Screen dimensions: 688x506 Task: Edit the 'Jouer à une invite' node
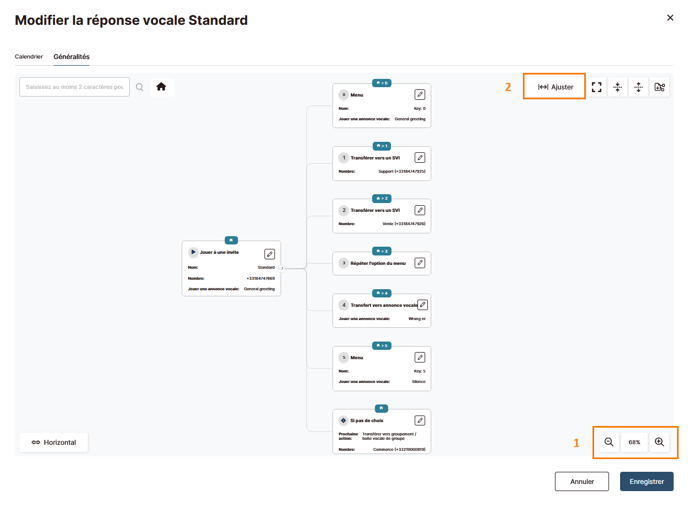click(269, 254)
